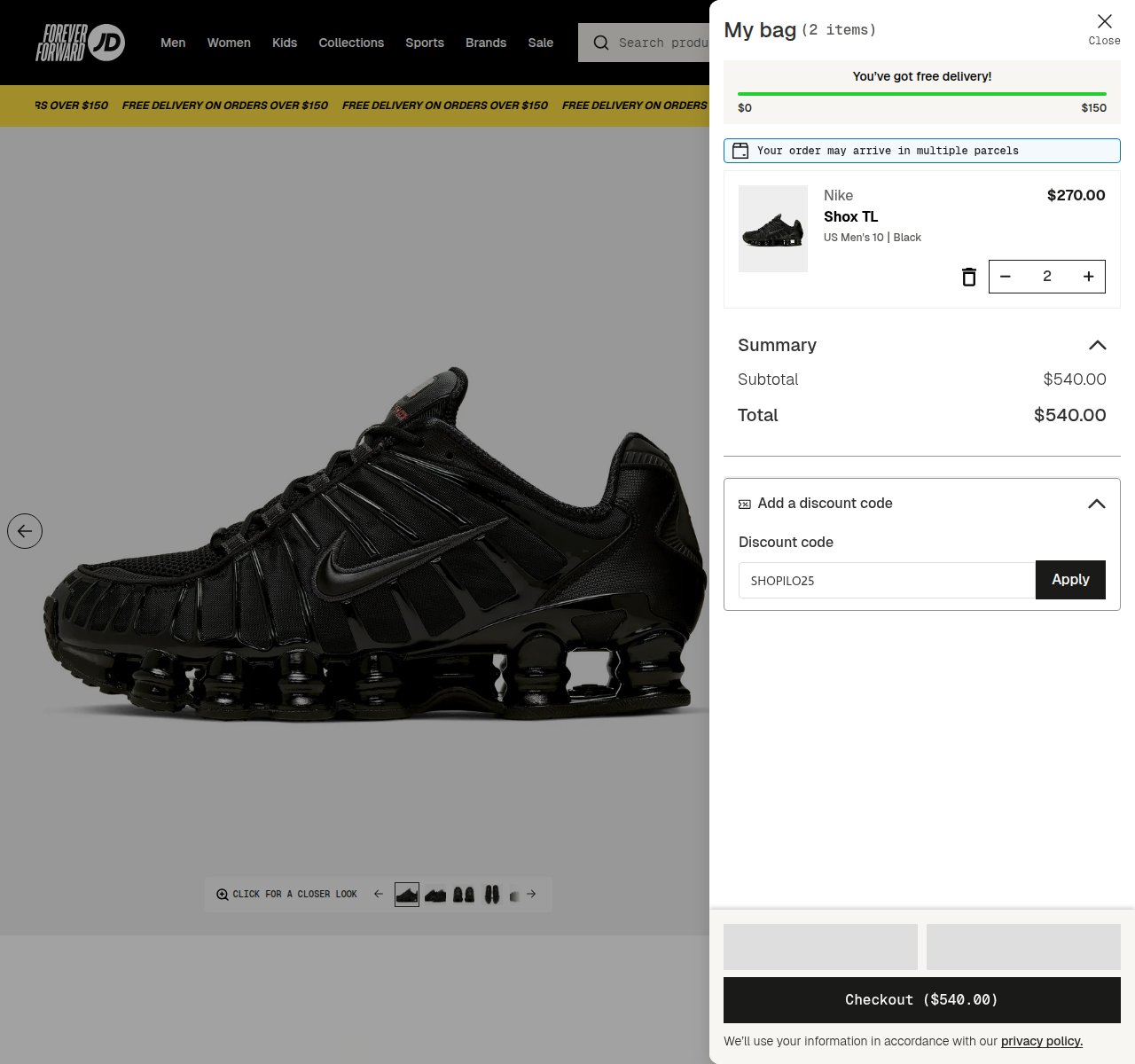1135x1064 pixels.
Task: Open Shox TL product image in bag
Action: point(773,229)
